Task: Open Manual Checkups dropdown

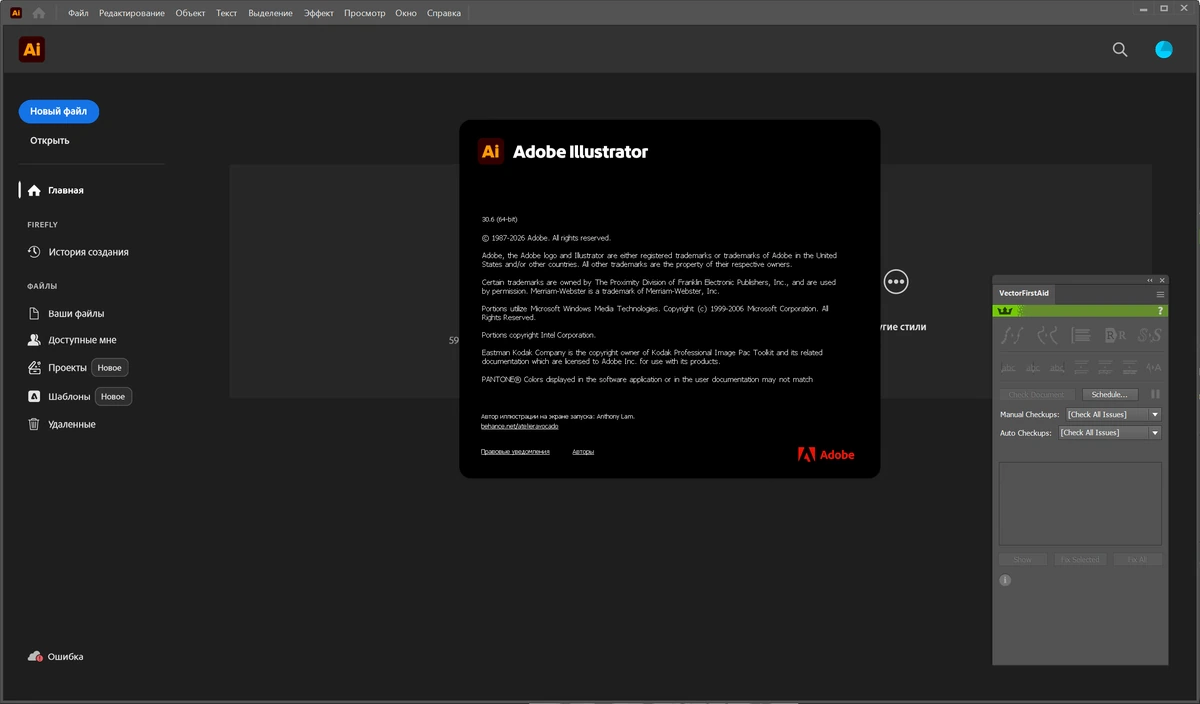Action: 1113,414
